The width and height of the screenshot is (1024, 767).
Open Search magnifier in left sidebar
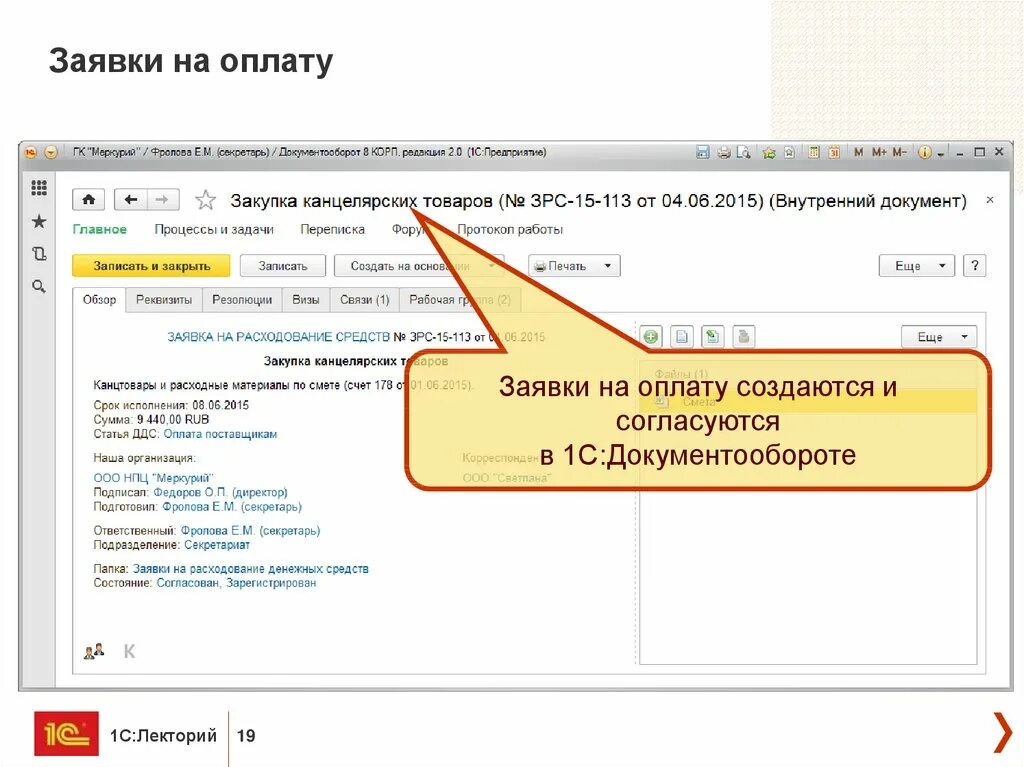tap(39, 286)
